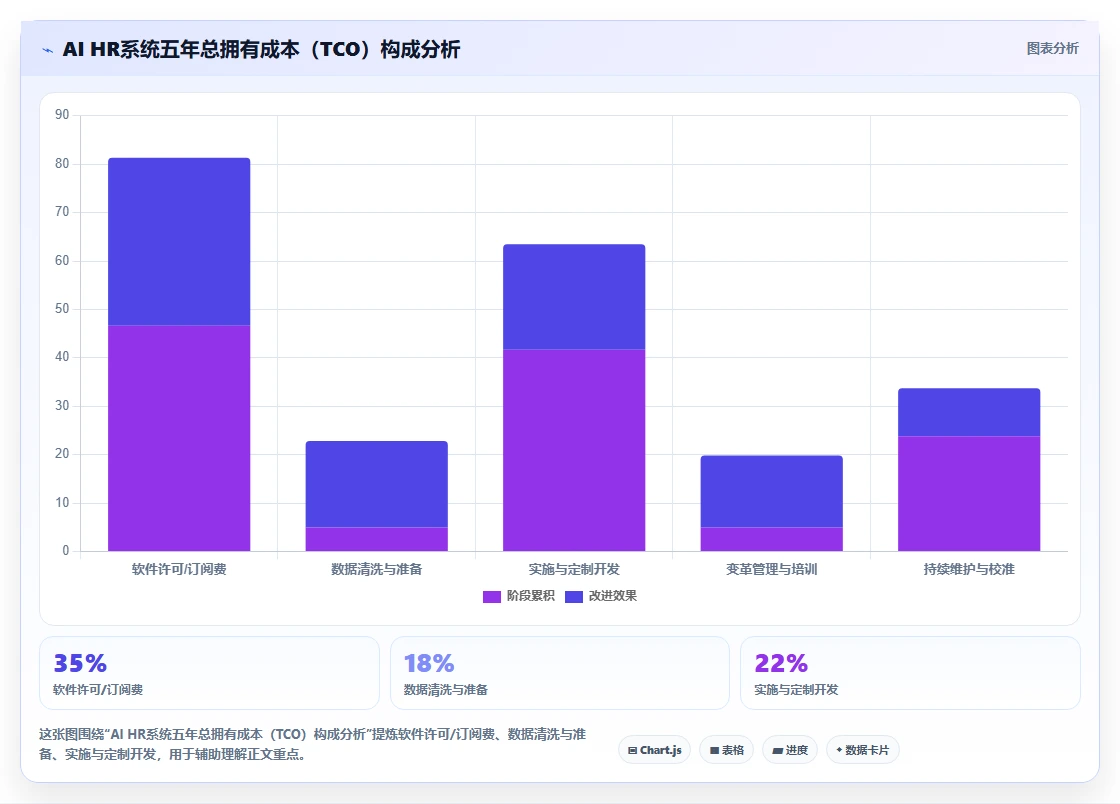Click the 图表分析 label in header

pyautogui.click(x=1052, y=49)
